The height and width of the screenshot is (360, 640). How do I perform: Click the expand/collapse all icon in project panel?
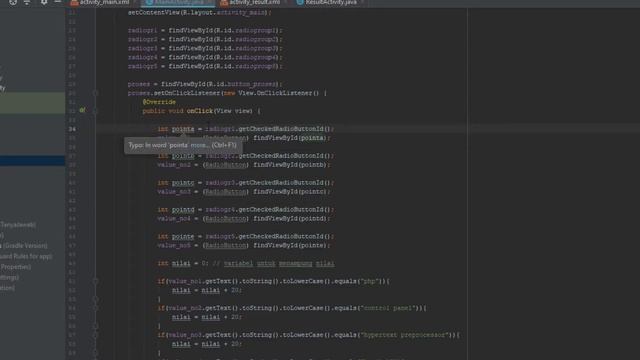[27, 2]
